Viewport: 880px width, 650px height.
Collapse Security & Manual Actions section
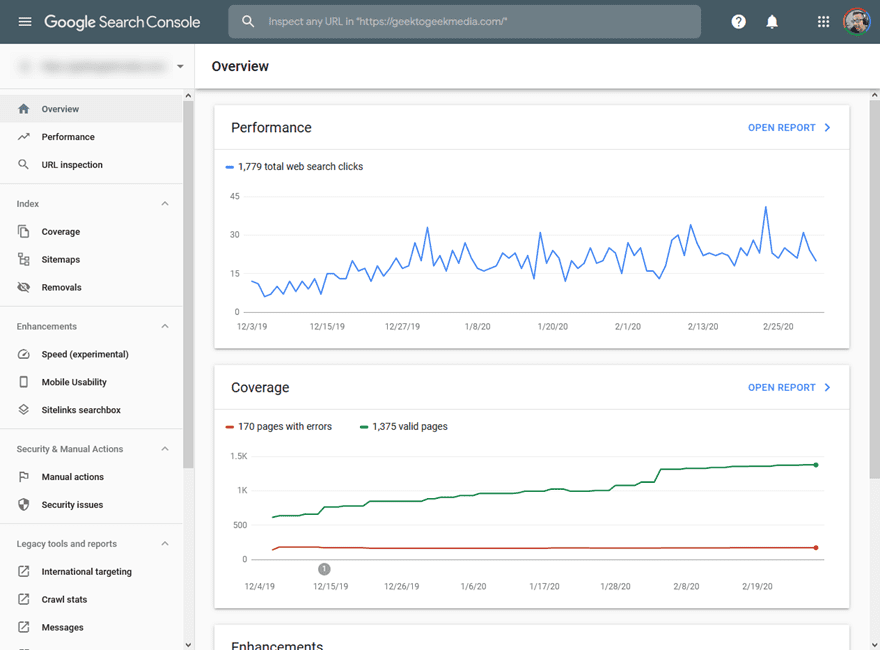(x=165, y=450)
